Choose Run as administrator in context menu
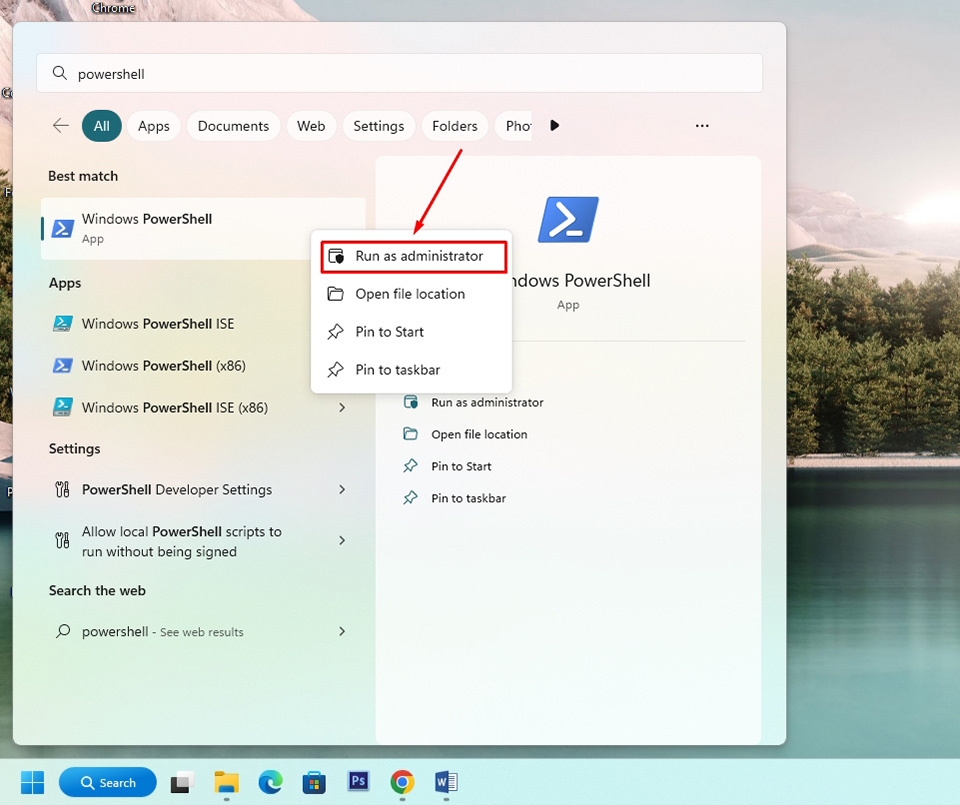Screen dimensions: 960x805 pos(414,256)
